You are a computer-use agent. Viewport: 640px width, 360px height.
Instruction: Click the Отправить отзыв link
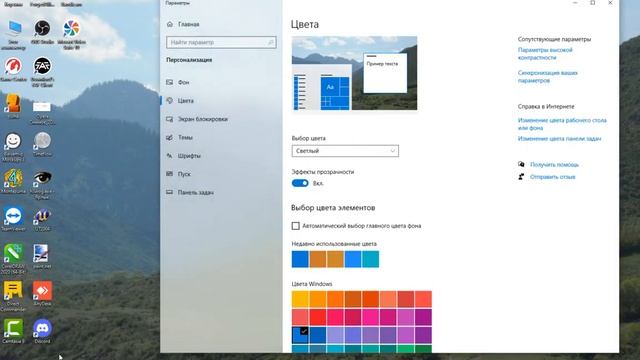(x=553, y=177)
